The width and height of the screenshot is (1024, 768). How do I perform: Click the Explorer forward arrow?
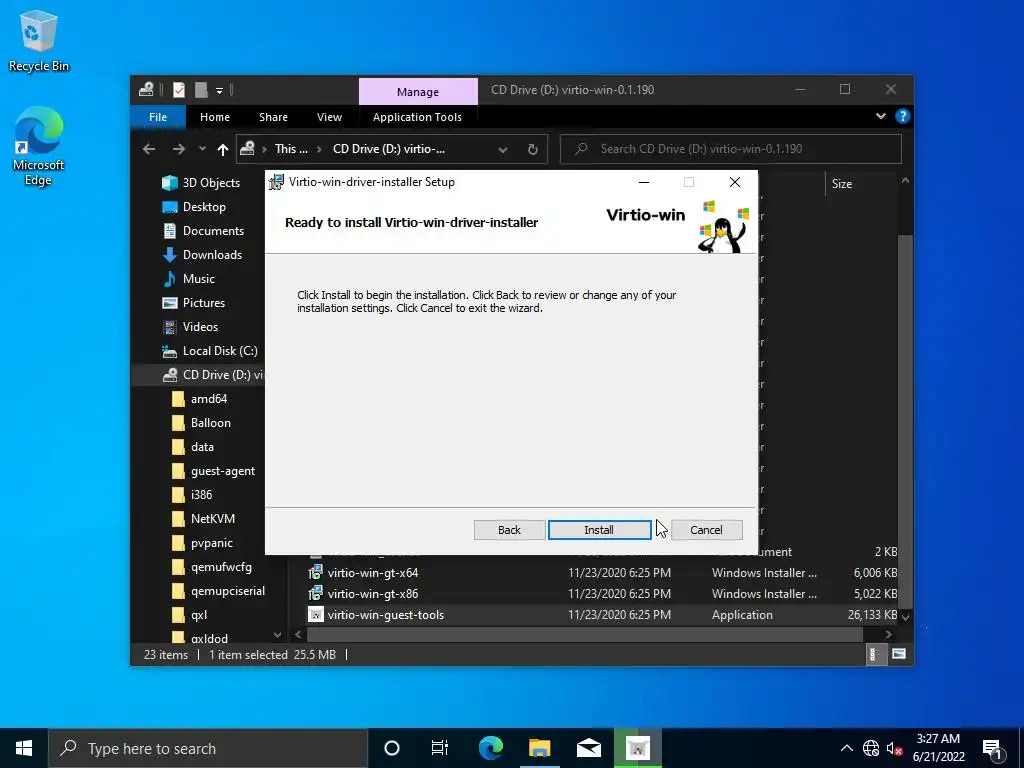click(178, 149)
